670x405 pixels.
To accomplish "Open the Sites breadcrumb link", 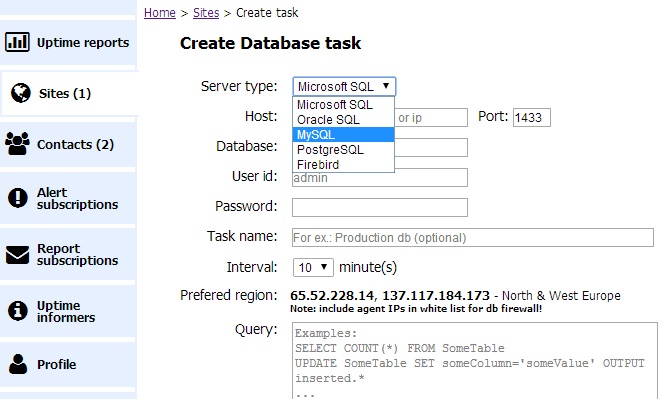I will pyautogui.click(x=205, y=13).
